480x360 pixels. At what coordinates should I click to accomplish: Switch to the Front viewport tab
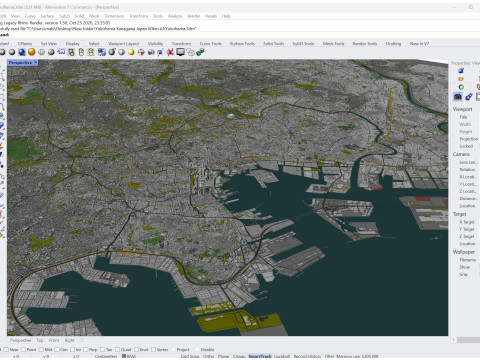click(54, 340)
